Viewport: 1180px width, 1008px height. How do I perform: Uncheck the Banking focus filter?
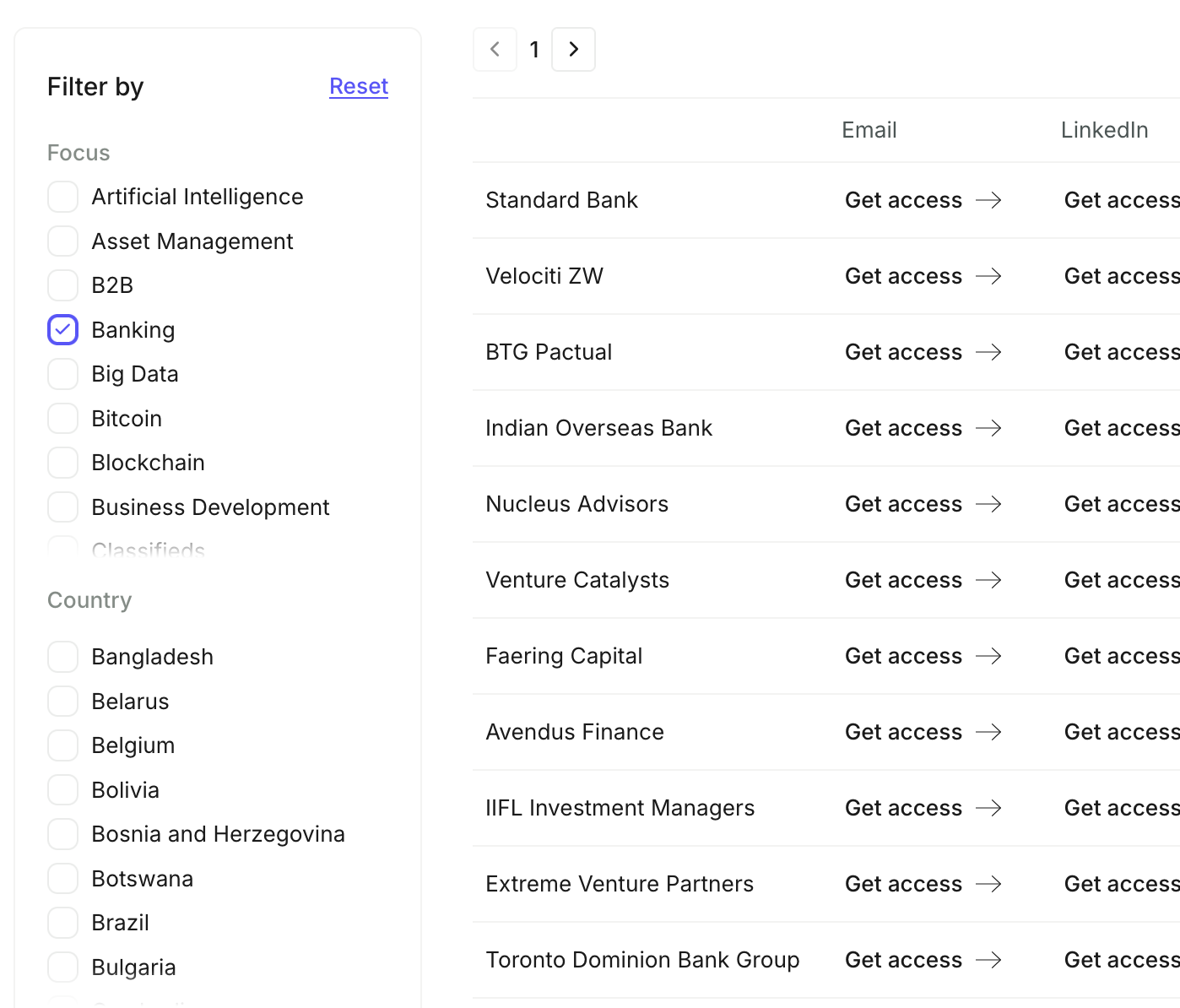coord(62,330)
